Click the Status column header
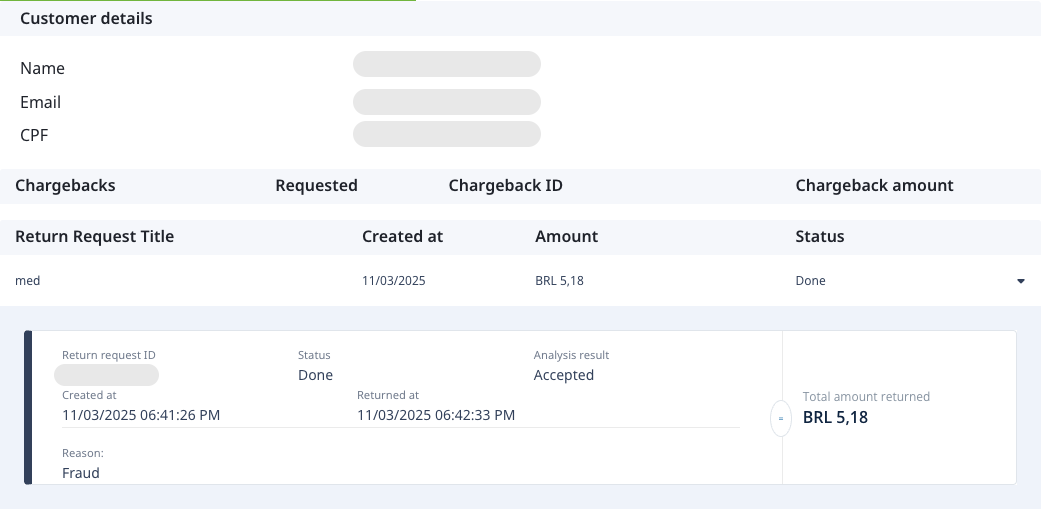The width and height of the screenshot is (1043, 509). (819, 237)
